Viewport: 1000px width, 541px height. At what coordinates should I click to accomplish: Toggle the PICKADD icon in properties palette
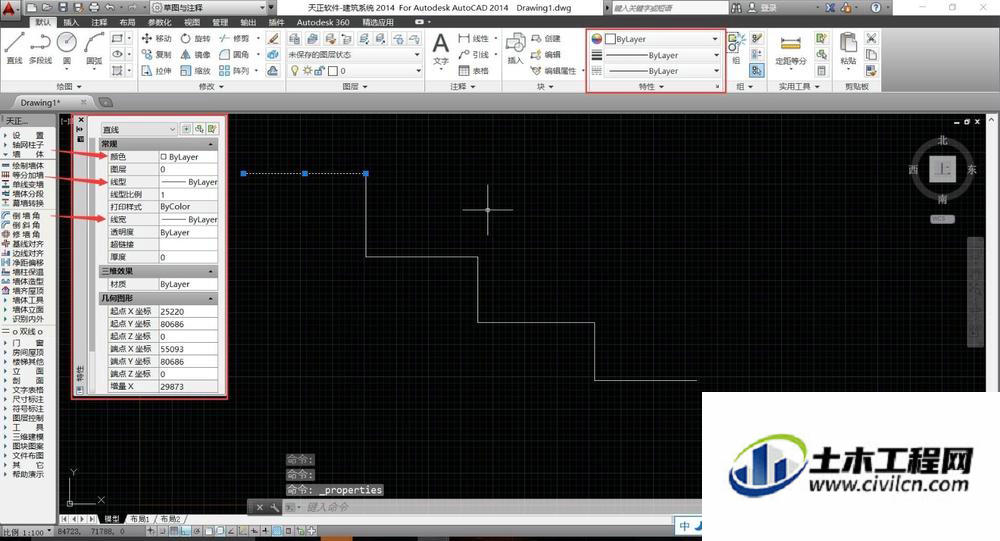click(x=186, y=129)
